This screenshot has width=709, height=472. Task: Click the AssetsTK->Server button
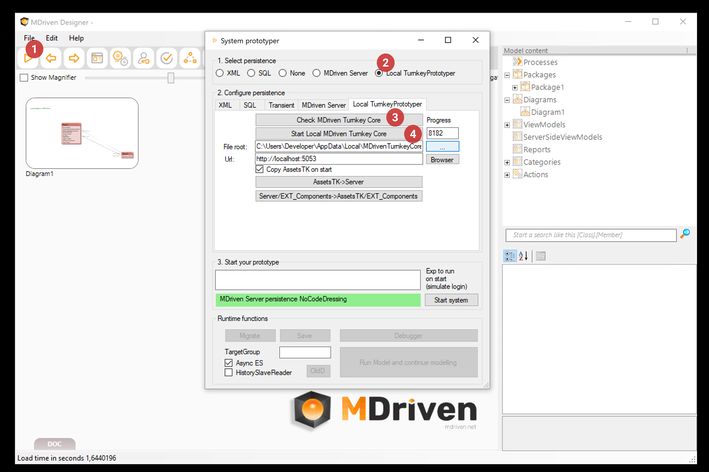(339, 182)
